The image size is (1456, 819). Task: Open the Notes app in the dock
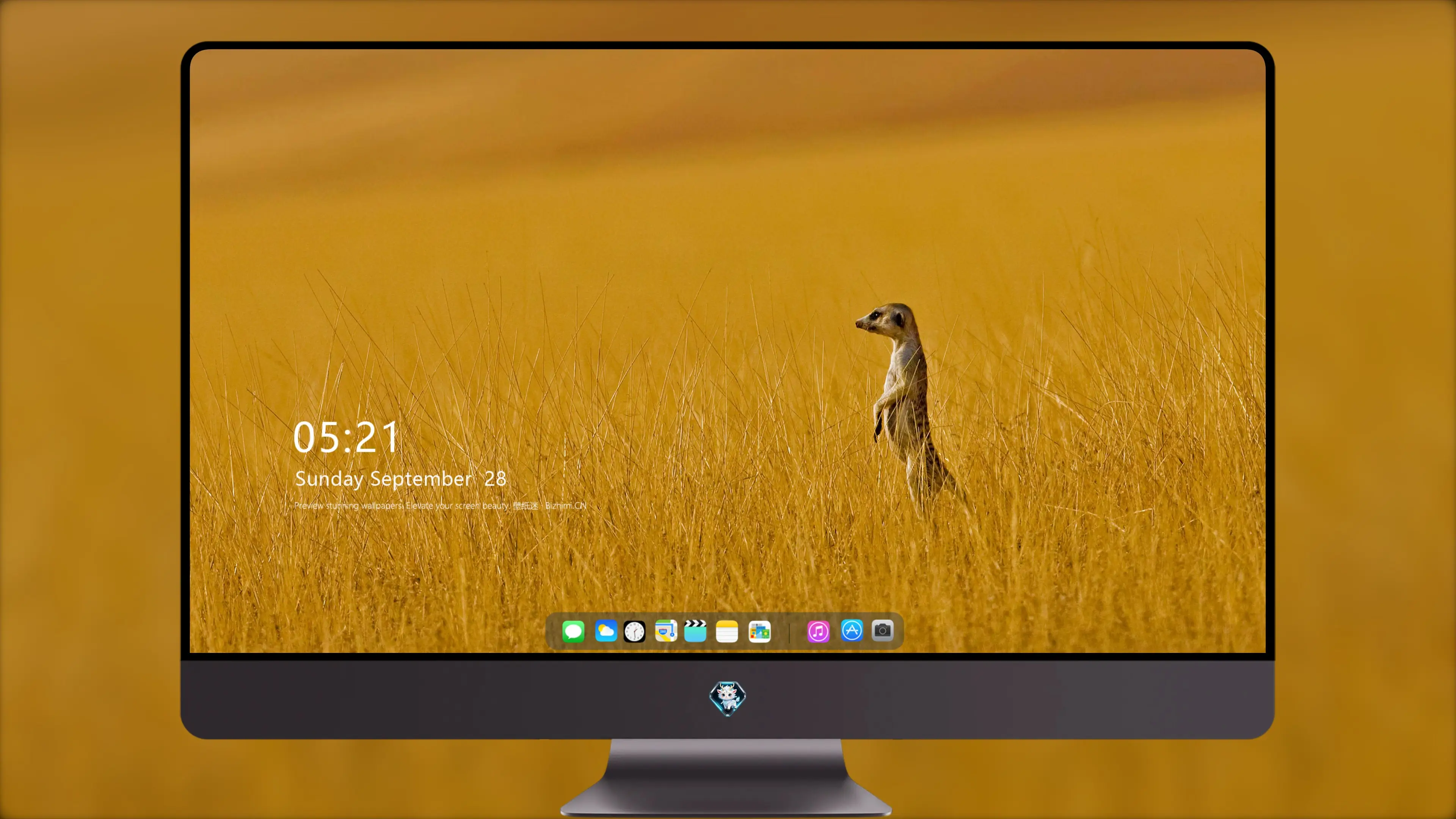pos(727,631)
